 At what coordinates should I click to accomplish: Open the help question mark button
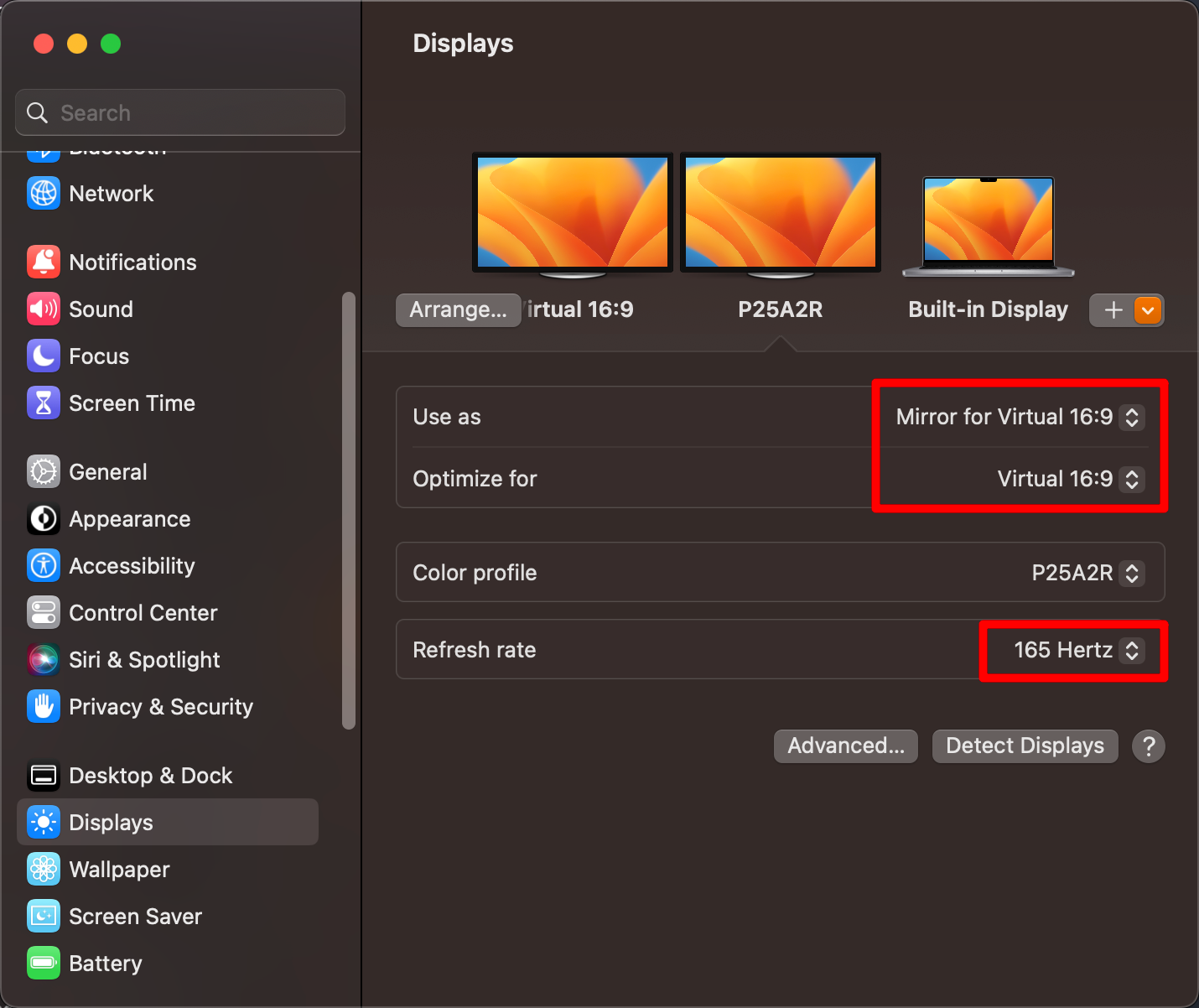1148,746
